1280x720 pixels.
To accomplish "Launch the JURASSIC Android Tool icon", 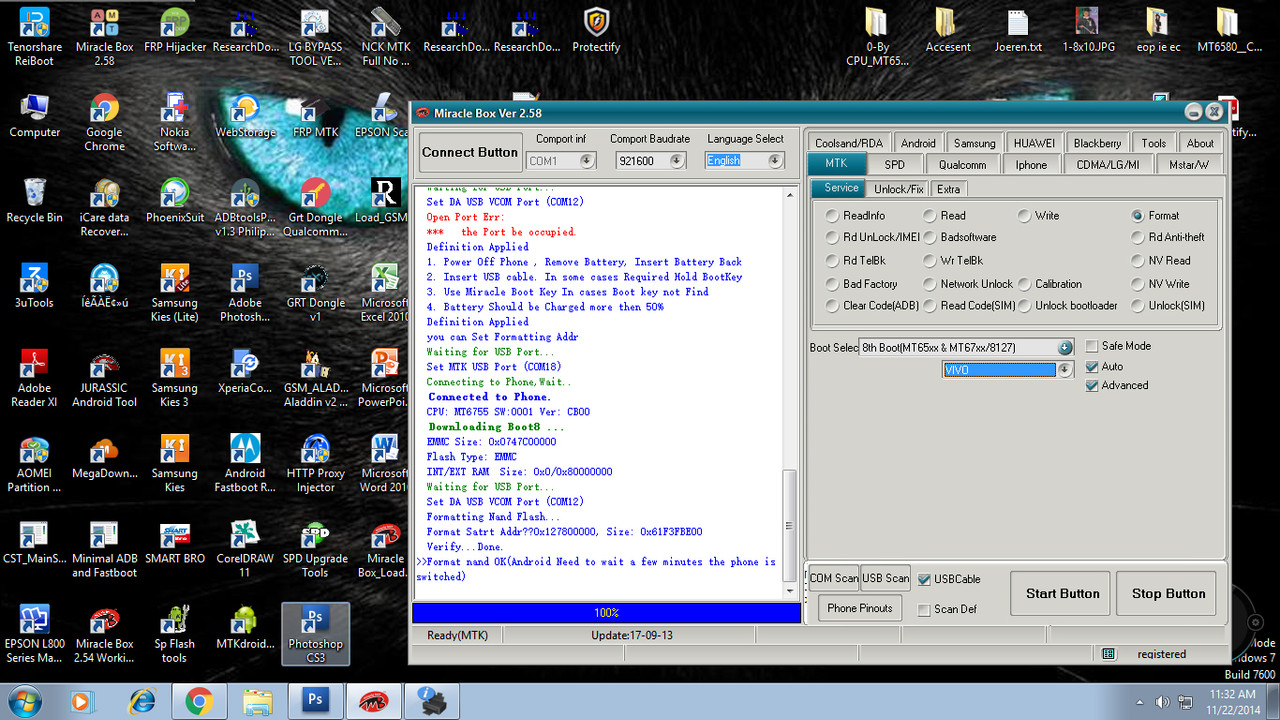I will pyautogui.click(x=104, y=378).
